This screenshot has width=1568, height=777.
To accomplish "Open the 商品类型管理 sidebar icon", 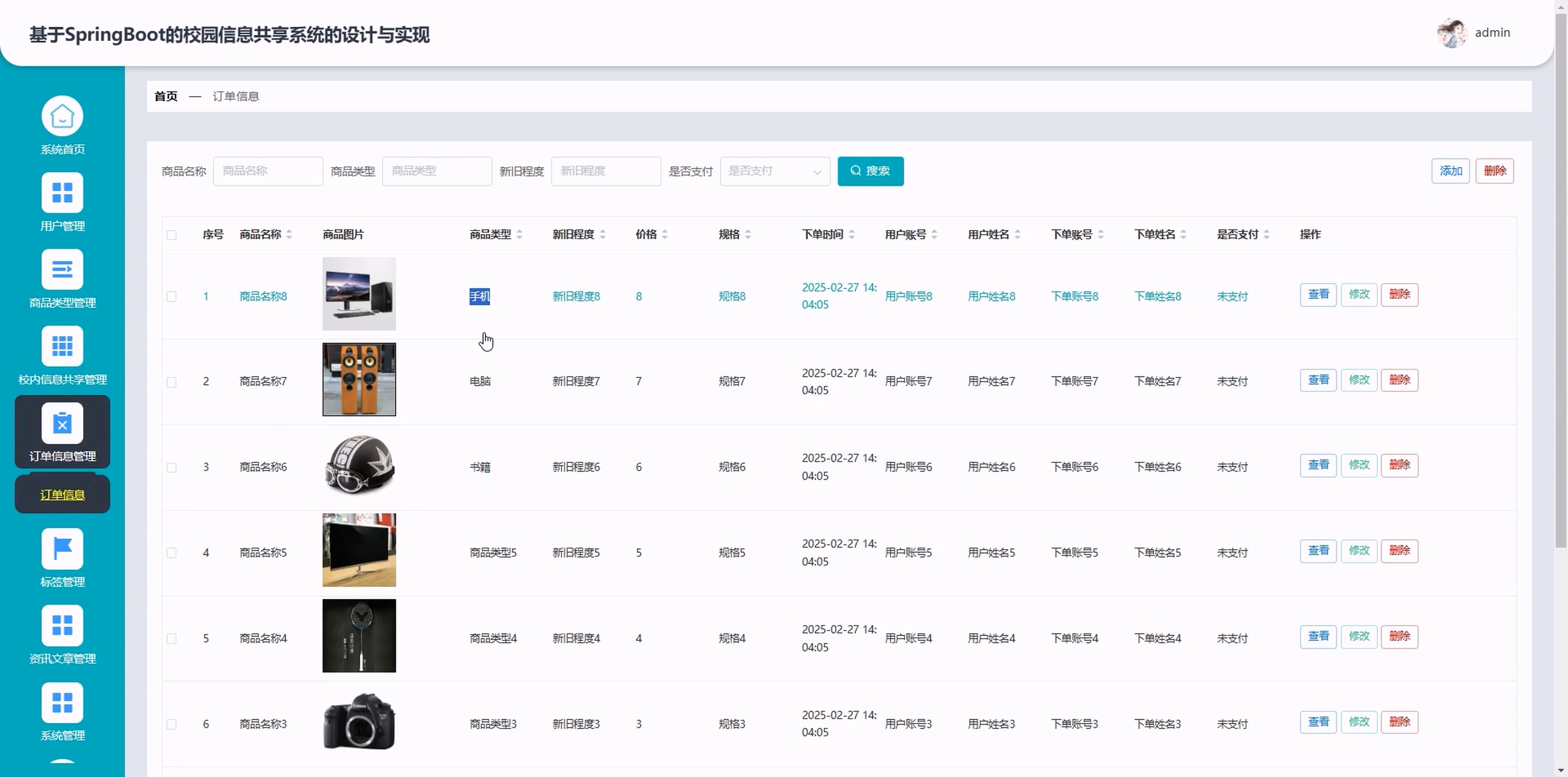I will pyautogui.click(x=62, y=269).
